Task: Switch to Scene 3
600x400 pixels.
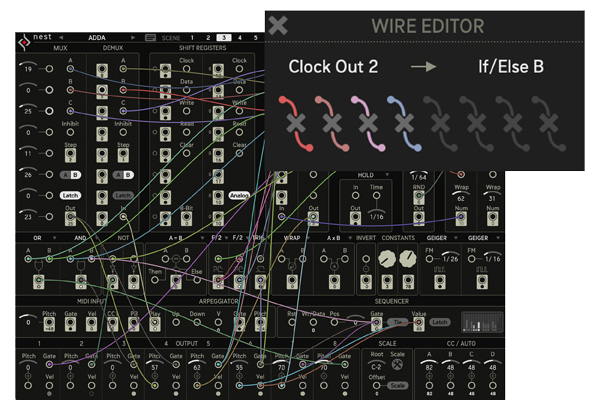Action: [x=224, y=38]
